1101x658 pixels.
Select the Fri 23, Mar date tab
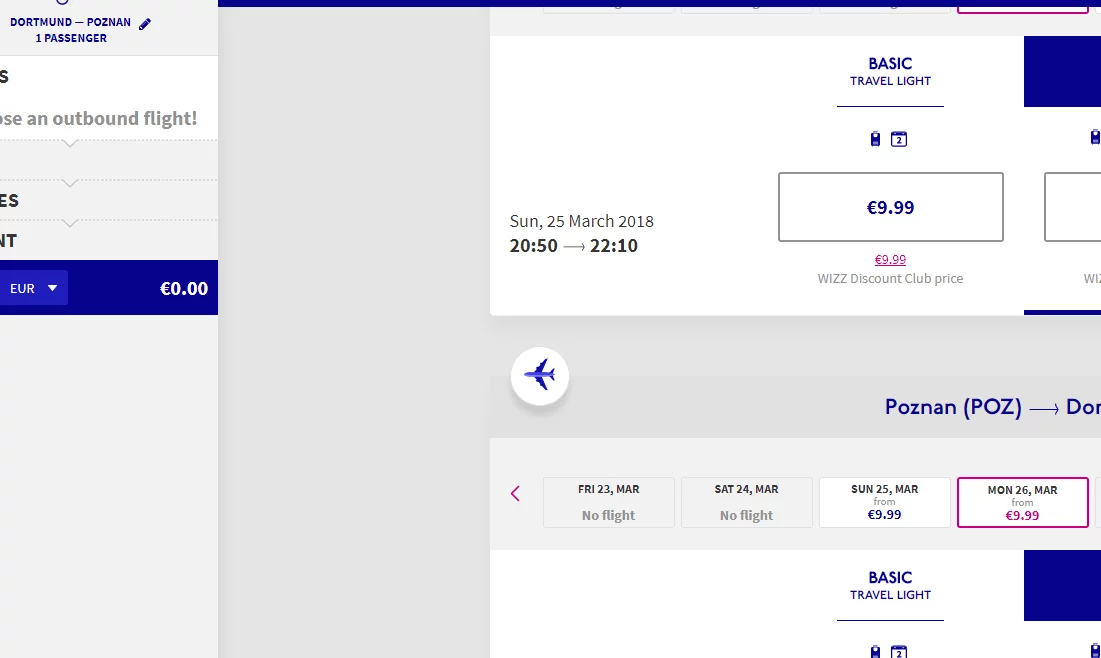click(x=608, y=502)
